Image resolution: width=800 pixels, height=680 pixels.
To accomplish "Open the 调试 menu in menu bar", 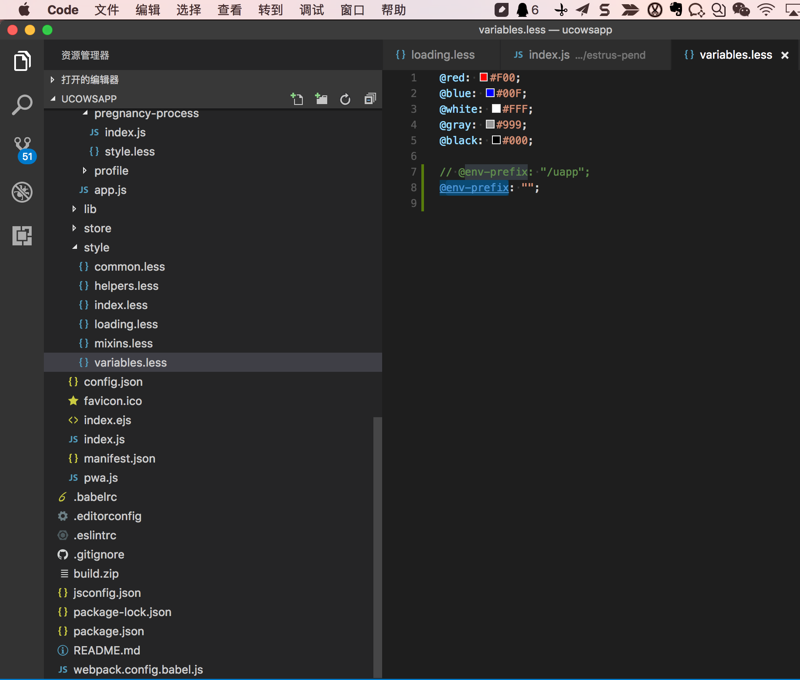I will 312,10.
